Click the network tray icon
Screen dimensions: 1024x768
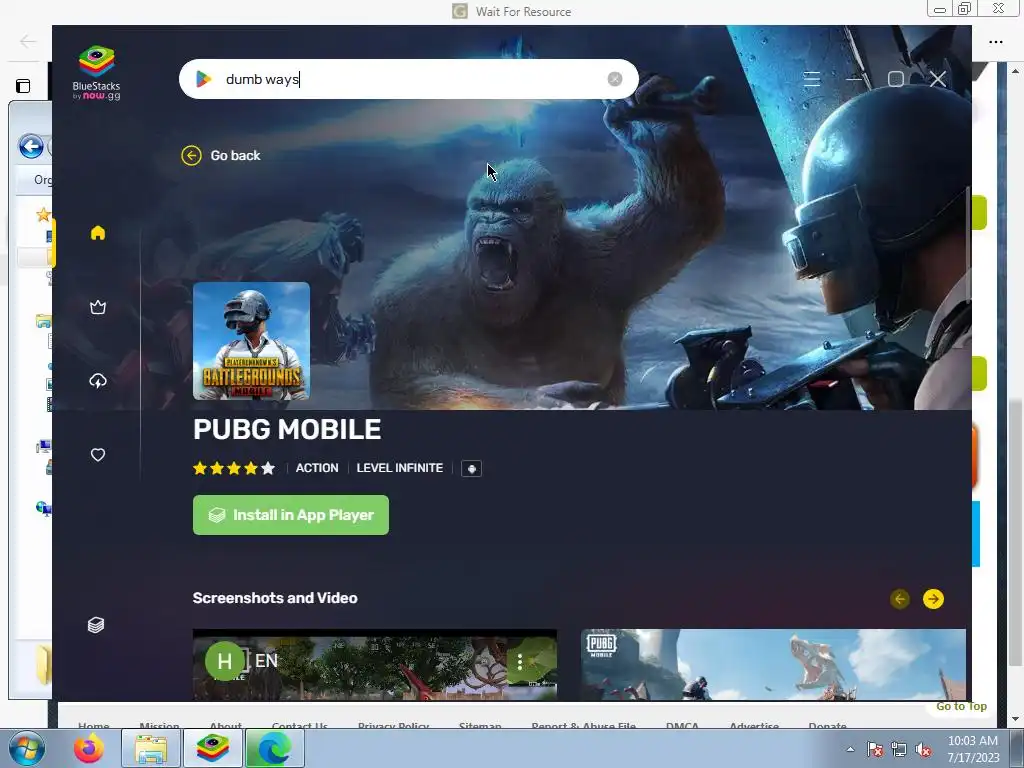point(899,749)
